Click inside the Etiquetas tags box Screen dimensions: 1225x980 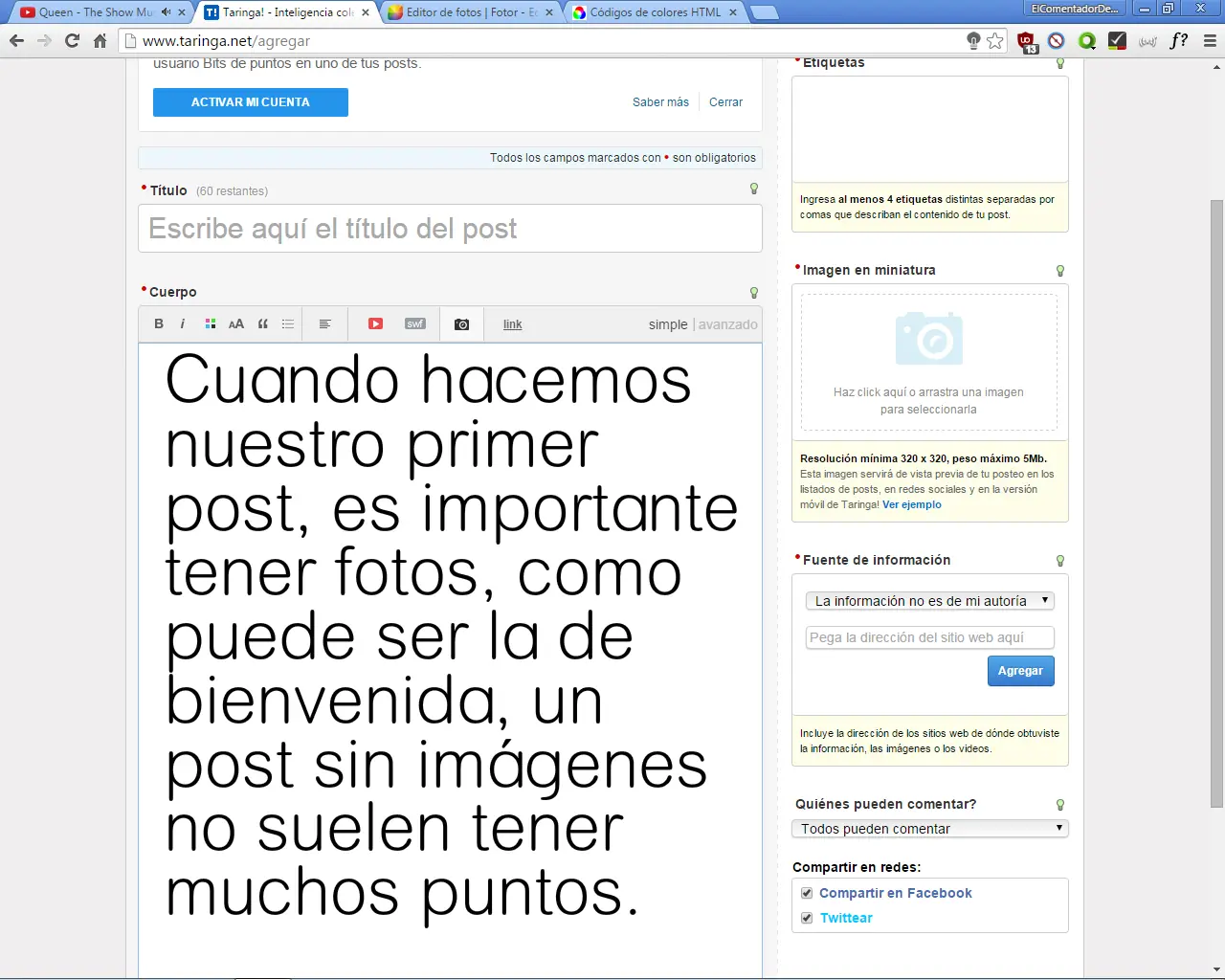click(930, 129)
